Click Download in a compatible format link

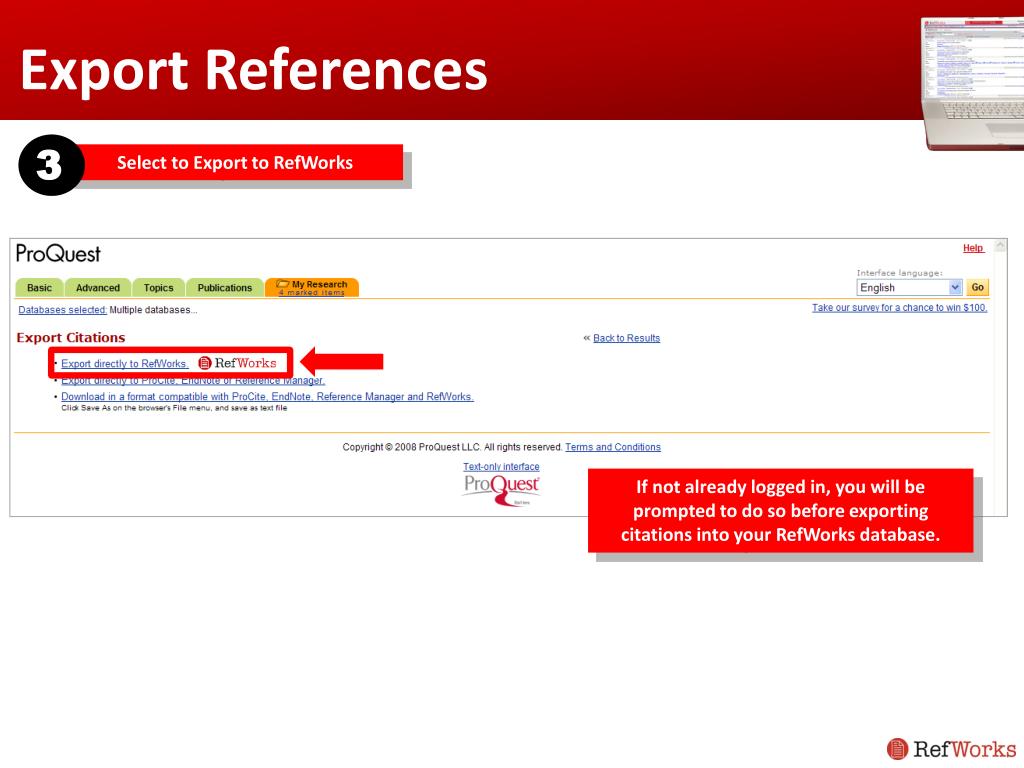coord(267,396)
